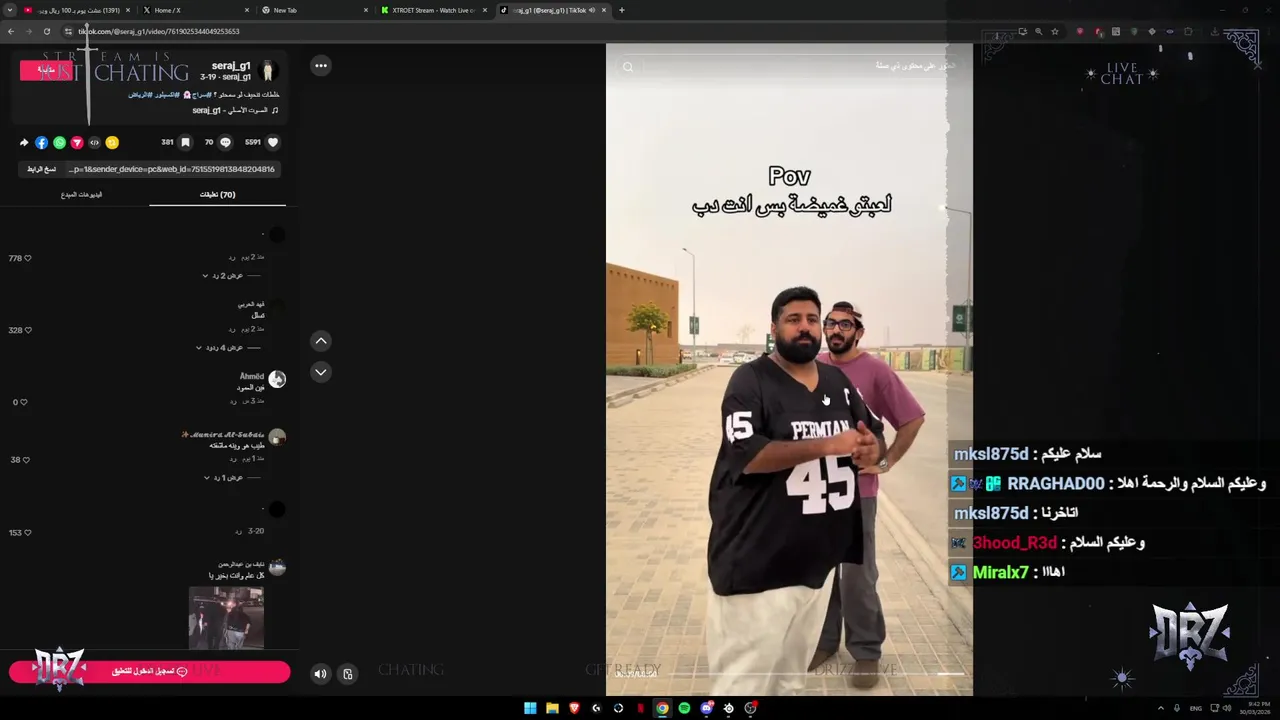
Task: Reload the page with refresh icon
Action: click(46, 31)
